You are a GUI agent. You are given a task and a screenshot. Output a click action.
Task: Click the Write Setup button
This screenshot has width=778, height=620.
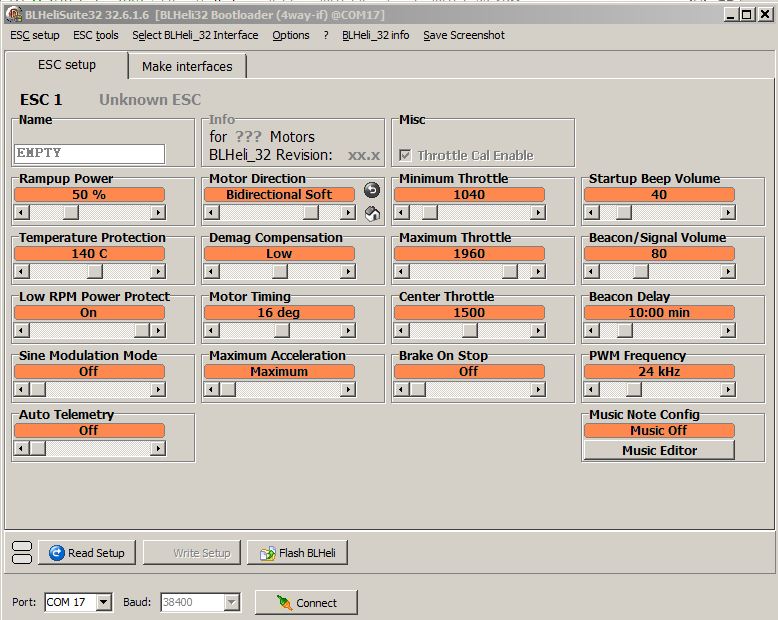192,553
